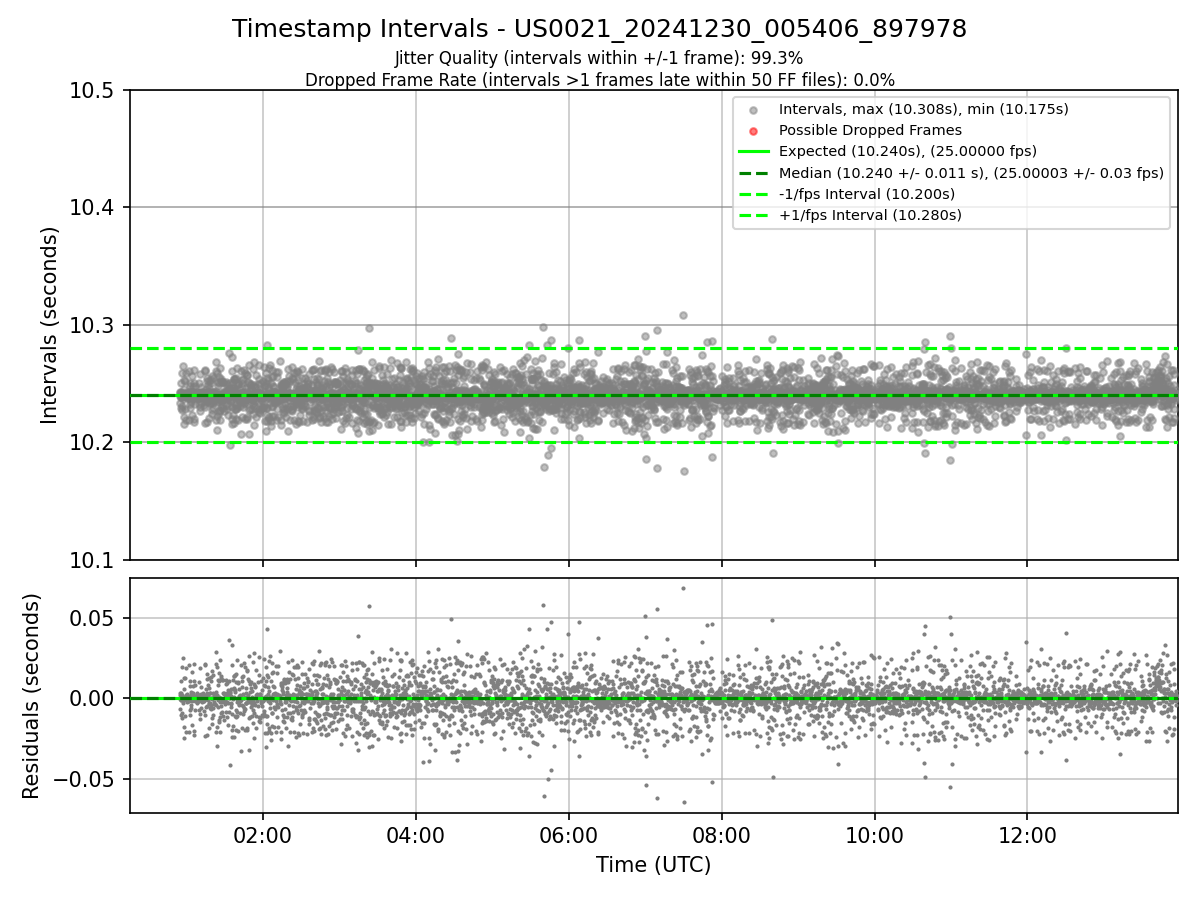Viewport: 1200px width, 900px height.
Task: Click the 'Residuals (seconds)' y-axis label
Action: click(32, 696)
